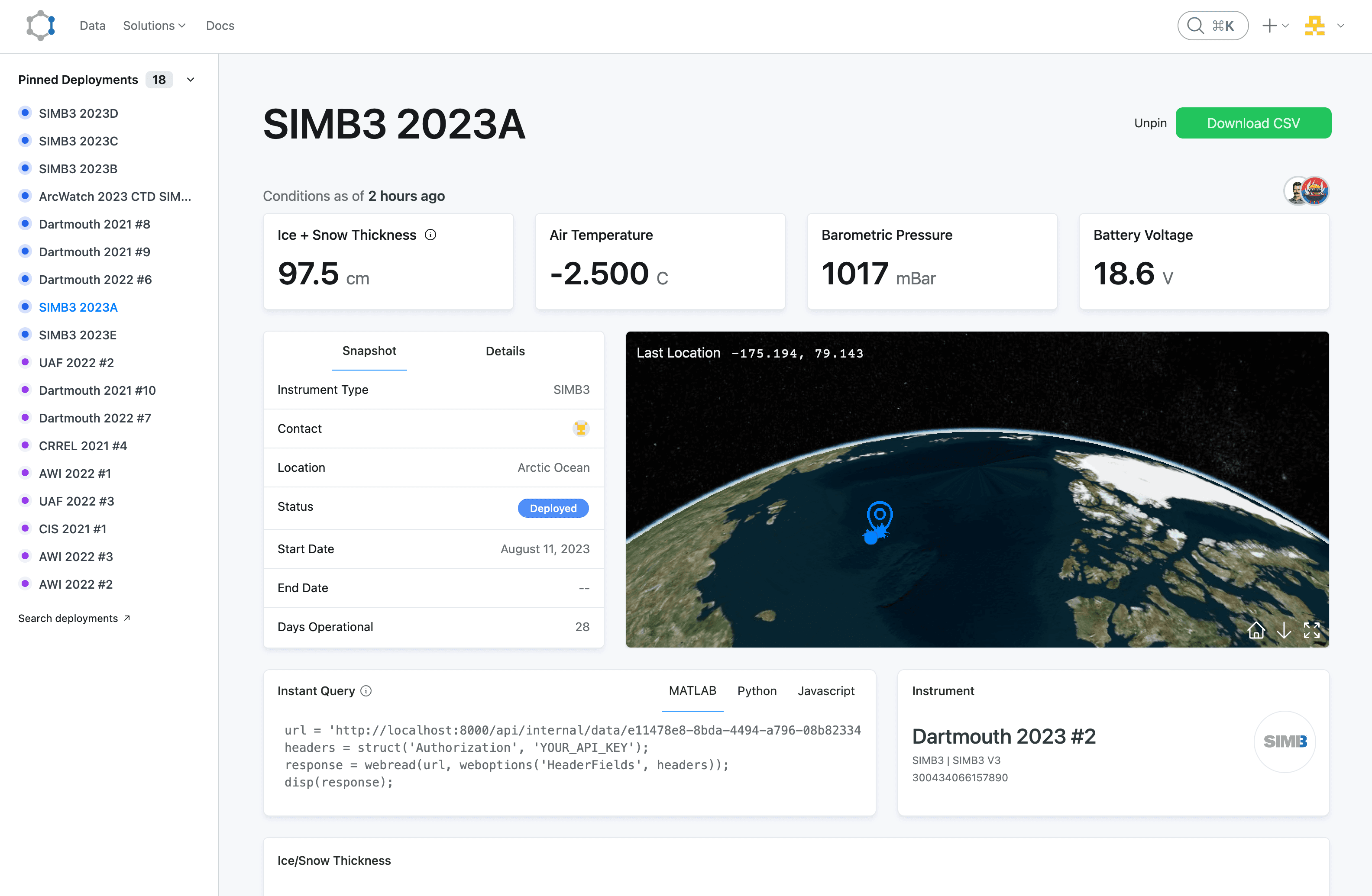Image resolution: width=1372 pixels, height=896 pixels.
Task: Click the Battery Voltage value 18.6
Action: pyautogui.click(x=1123, y=273)
